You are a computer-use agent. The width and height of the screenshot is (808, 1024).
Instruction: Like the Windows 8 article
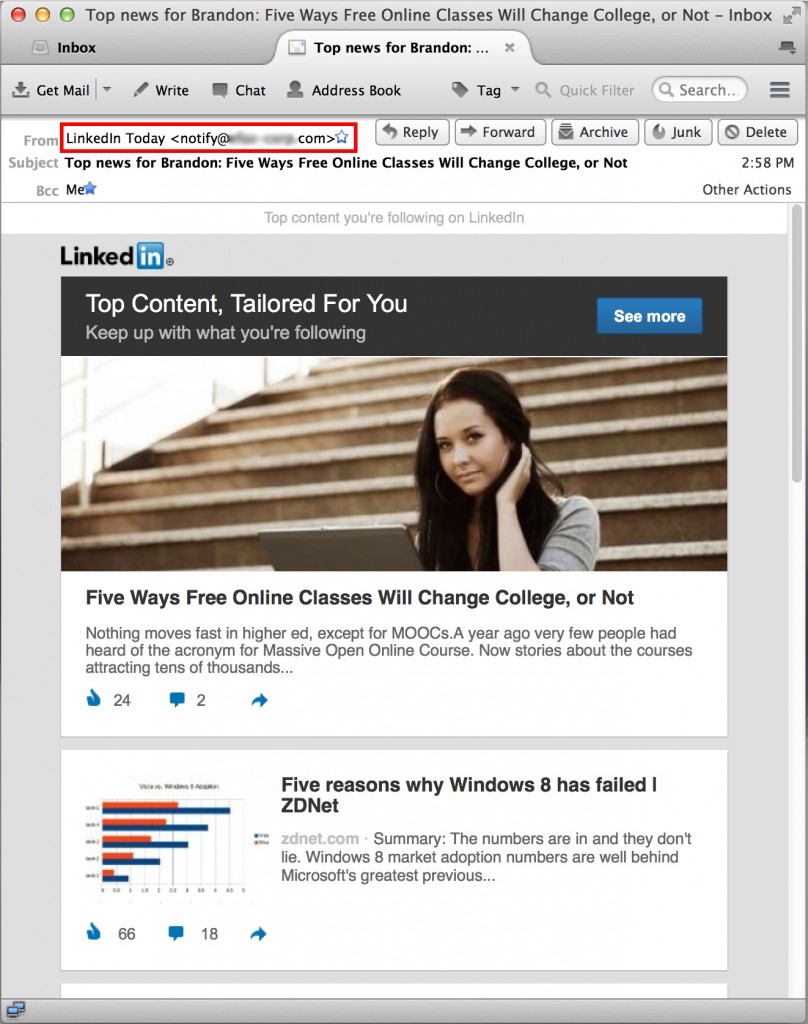coord(94,933)
